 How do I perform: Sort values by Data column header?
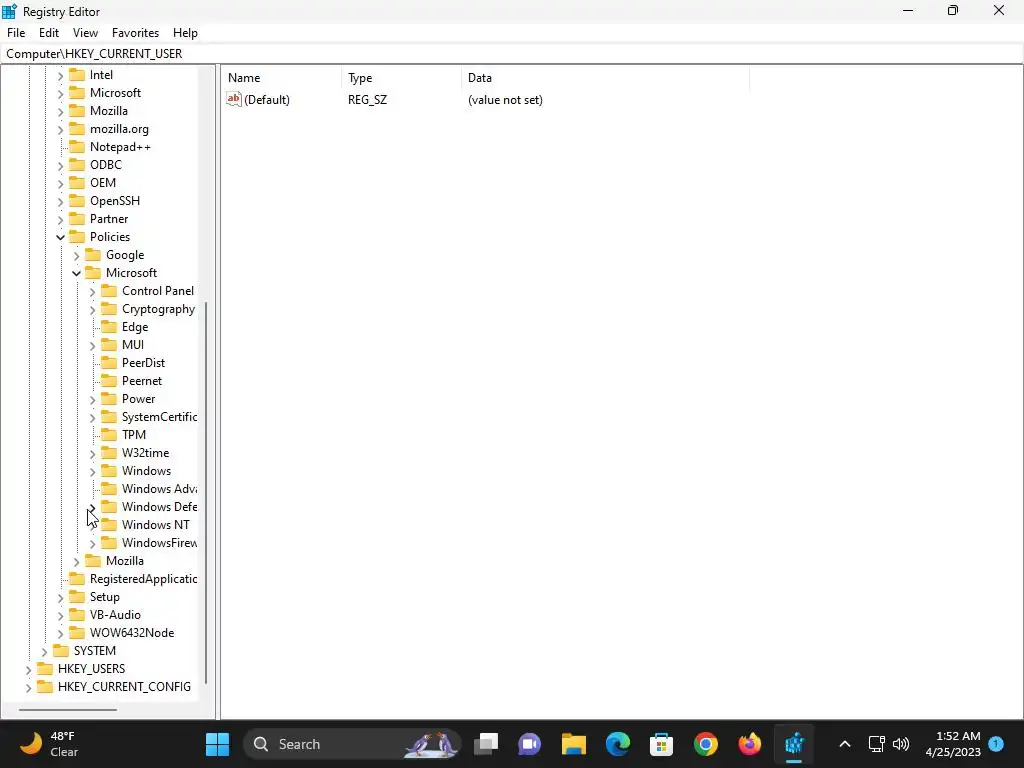605,78
